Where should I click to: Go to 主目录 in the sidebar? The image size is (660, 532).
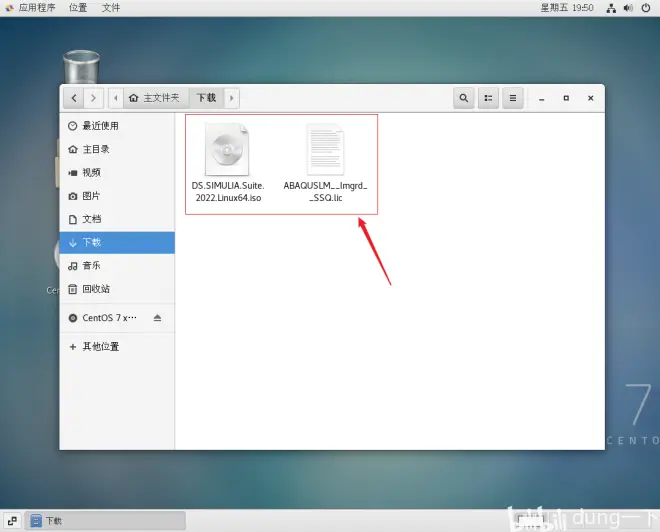click(117, 149)
